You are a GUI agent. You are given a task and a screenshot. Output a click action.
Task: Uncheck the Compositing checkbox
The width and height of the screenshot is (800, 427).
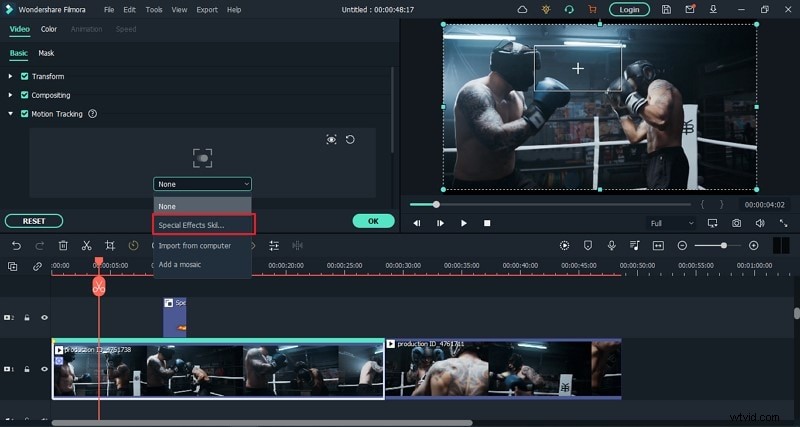24,95
